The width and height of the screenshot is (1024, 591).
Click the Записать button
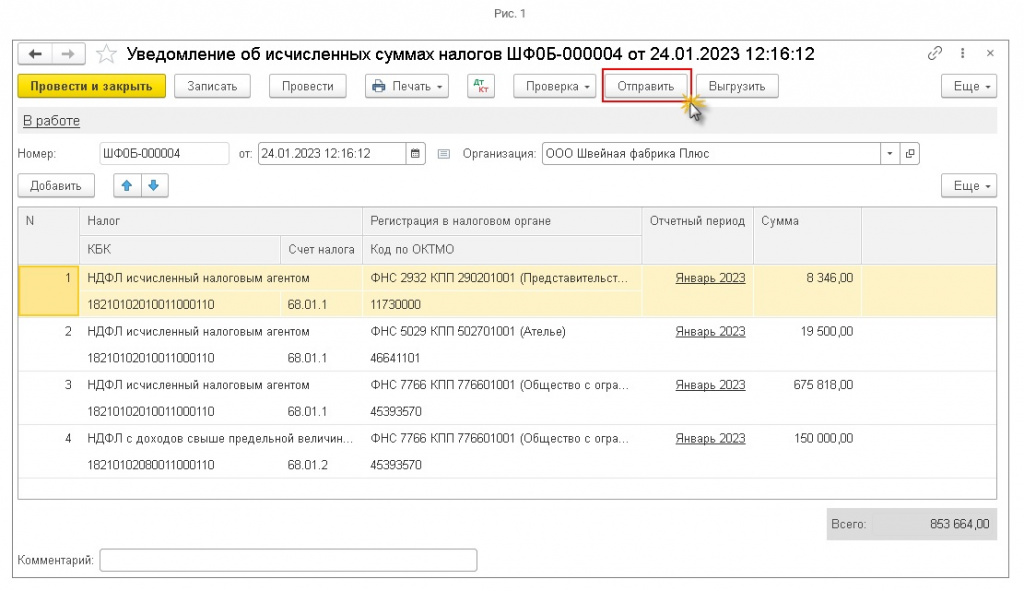[x=212, y=86]
